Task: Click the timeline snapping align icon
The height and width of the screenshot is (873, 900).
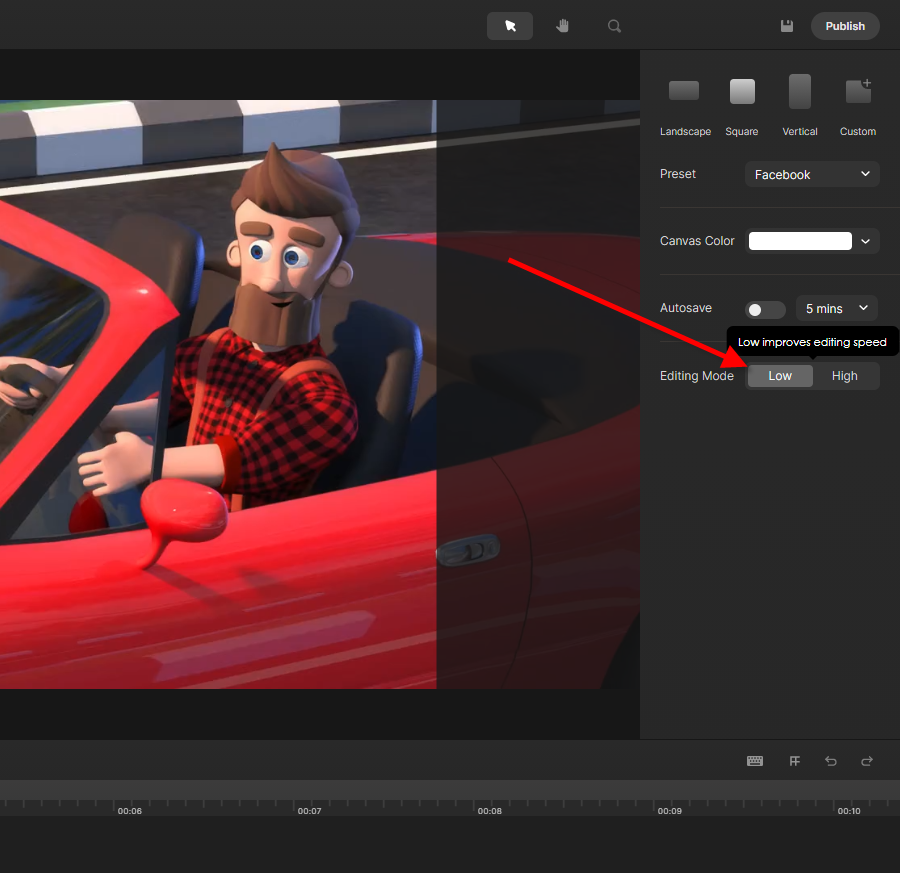Action: [x=794, y=761]
